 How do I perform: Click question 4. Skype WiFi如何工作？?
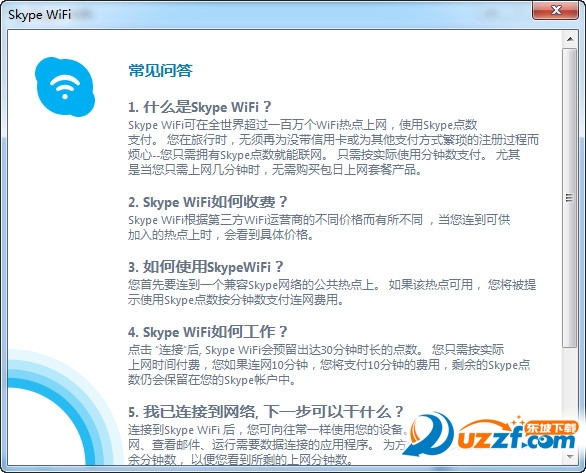(x=208, y=332)
